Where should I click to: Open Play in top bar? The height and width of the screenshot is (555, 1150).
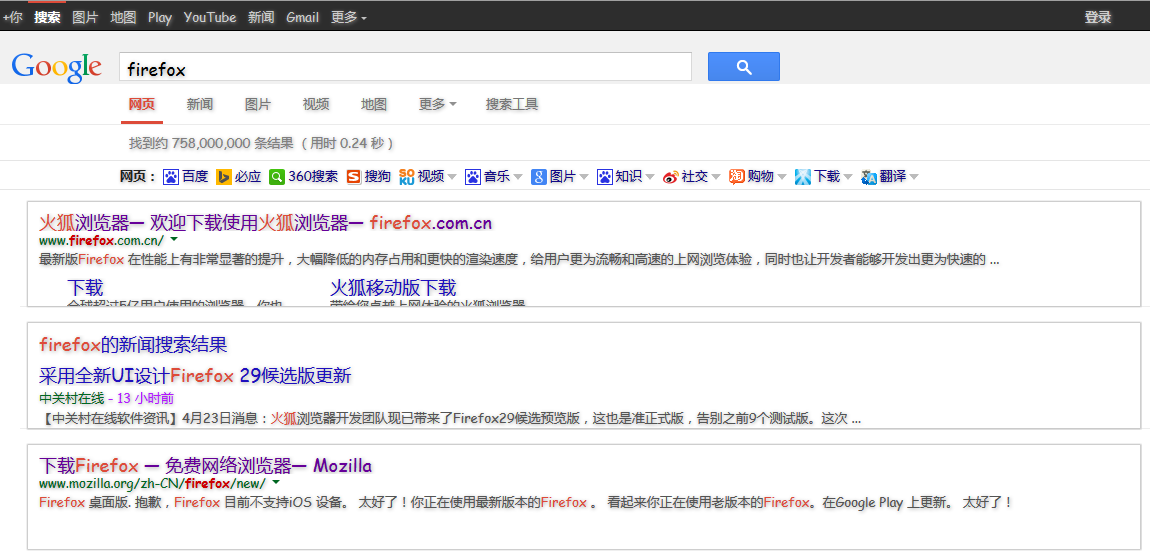[159, 18]
